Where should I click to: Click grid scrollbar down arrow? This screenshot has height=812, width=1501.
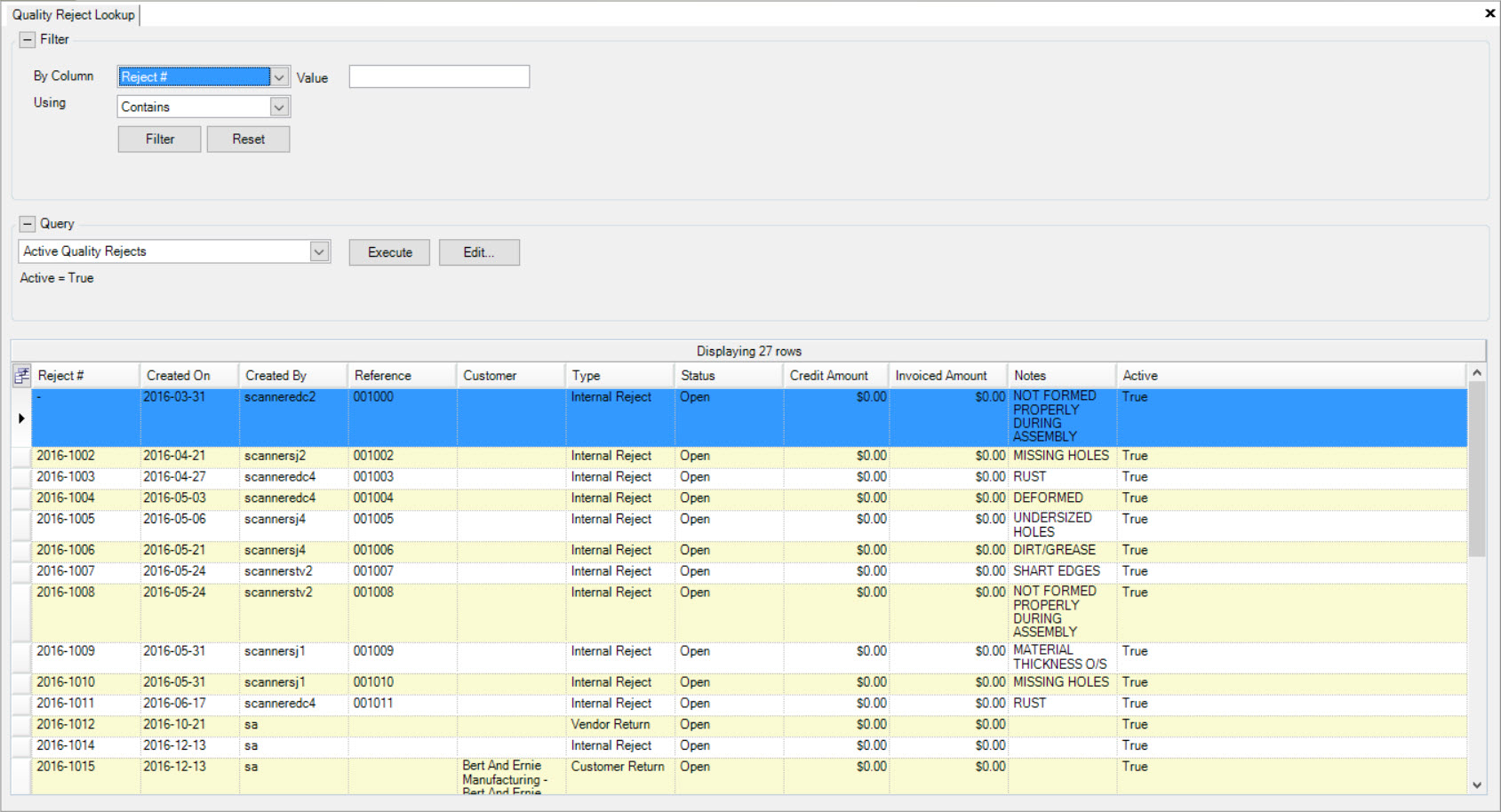click(x=1477, y=785)
